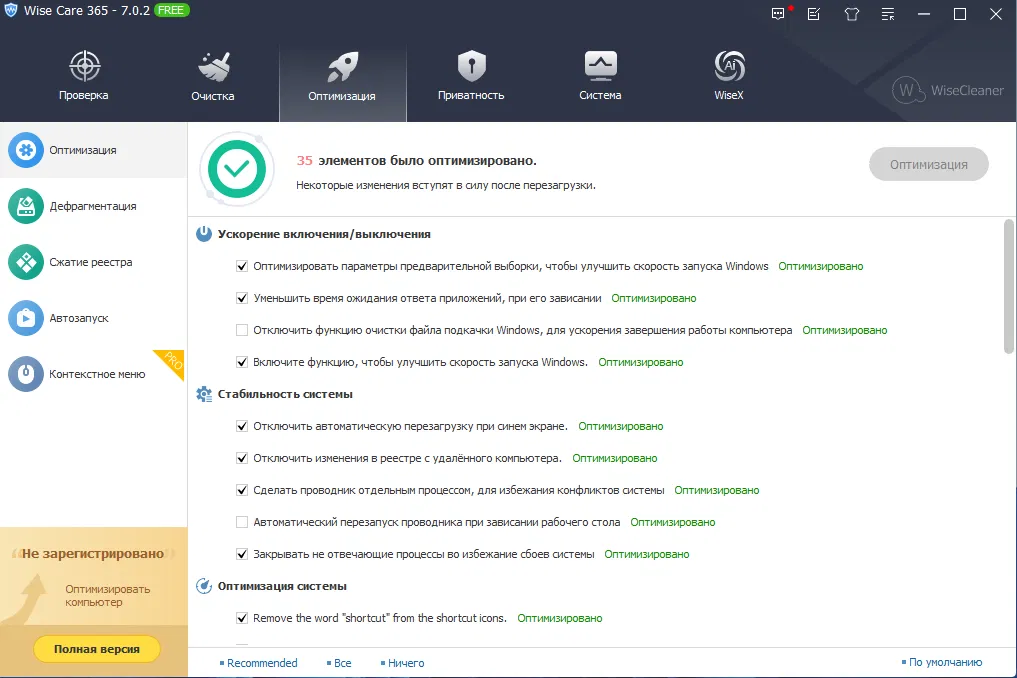Screen dimensions: 1017x678
Task: Click the Стабильность системы heading
Action: click(285, 394)
